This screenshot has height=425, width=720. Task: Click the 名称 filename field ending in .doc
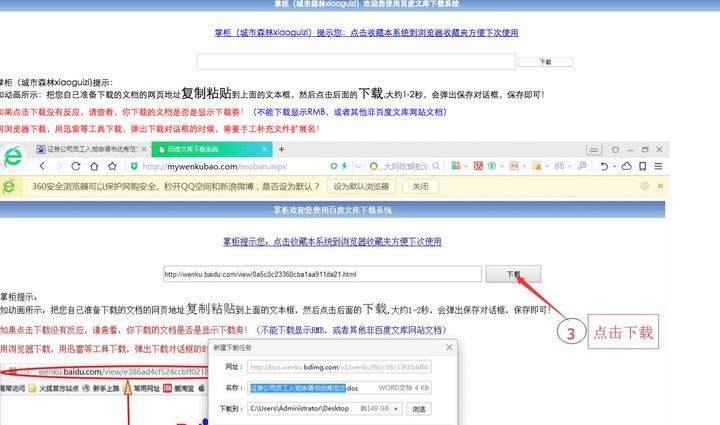(x=339, y=388)
